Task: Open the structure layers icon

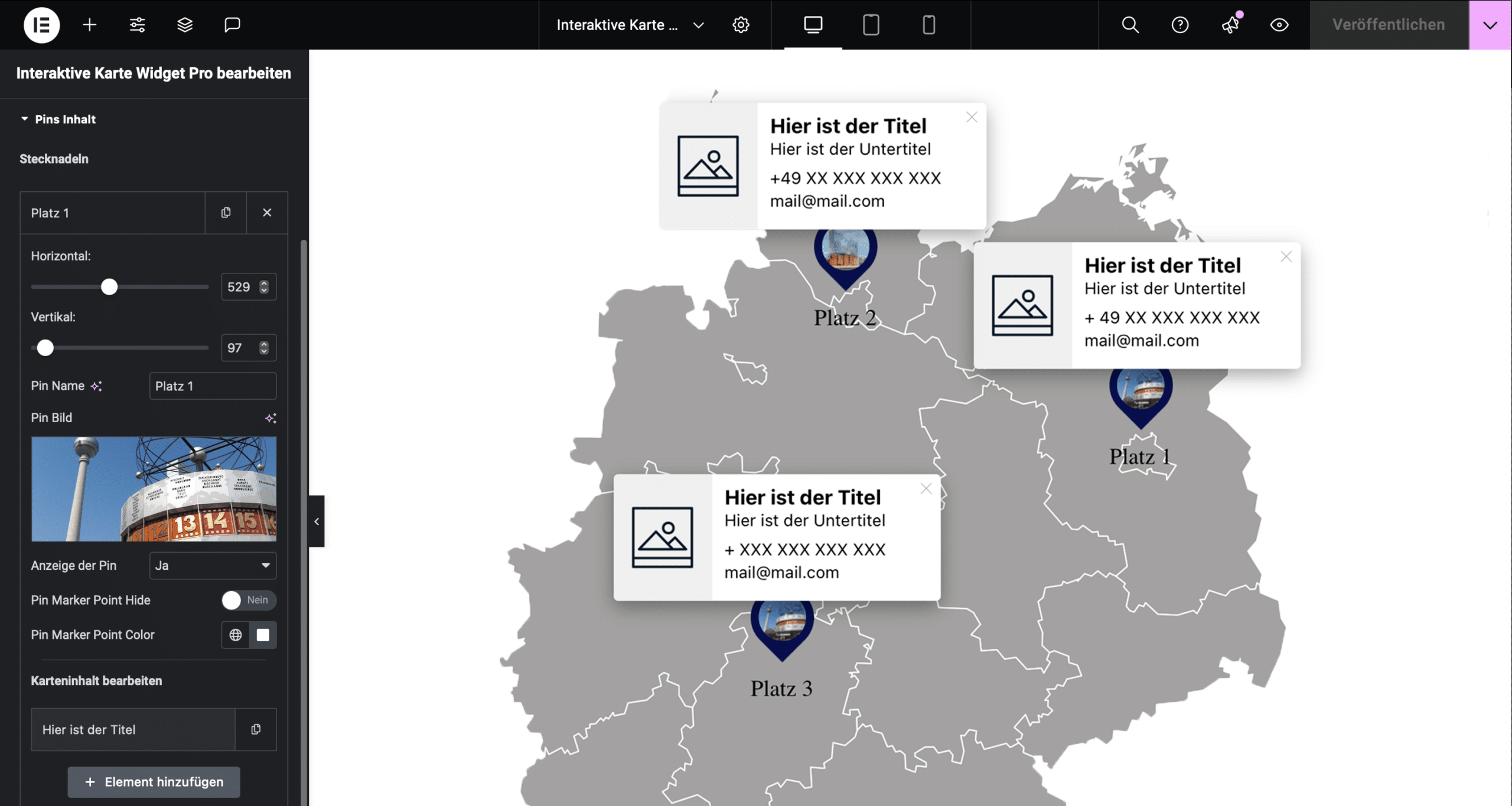Action: [x=185, y=25]
